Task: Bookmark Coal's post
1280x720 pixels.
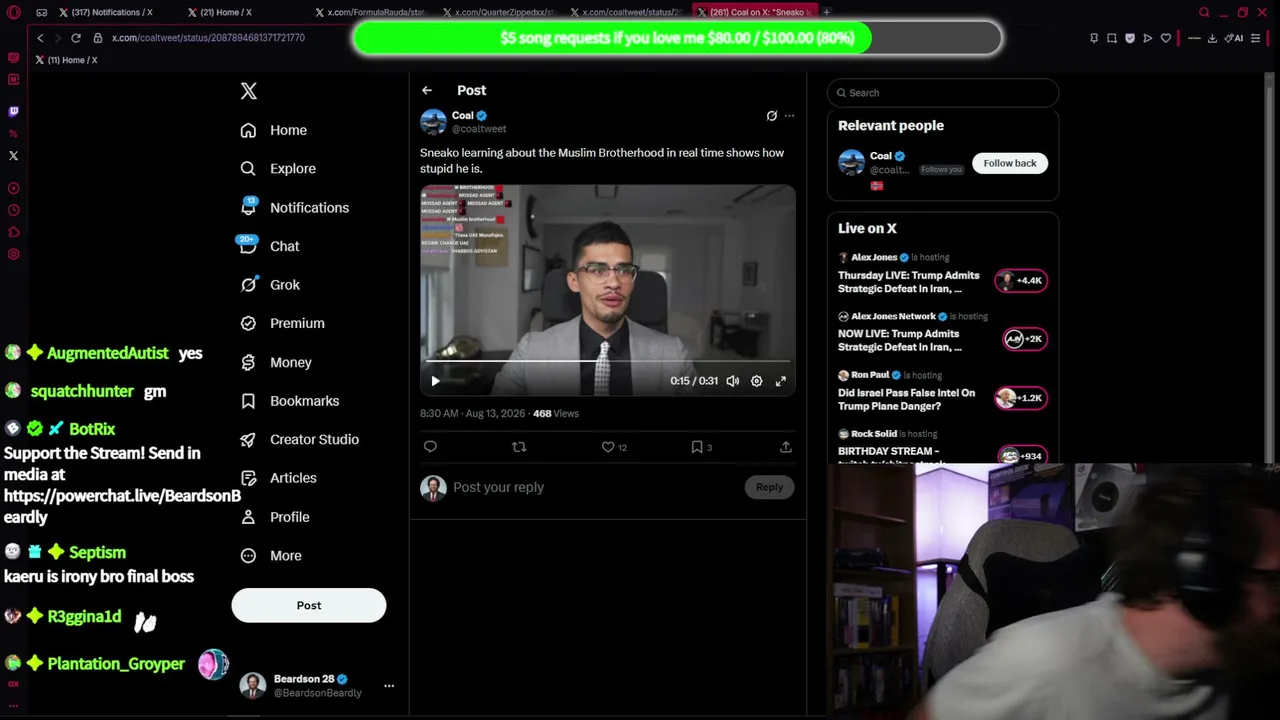Action: pyautogui.click(x=697, y=447)
